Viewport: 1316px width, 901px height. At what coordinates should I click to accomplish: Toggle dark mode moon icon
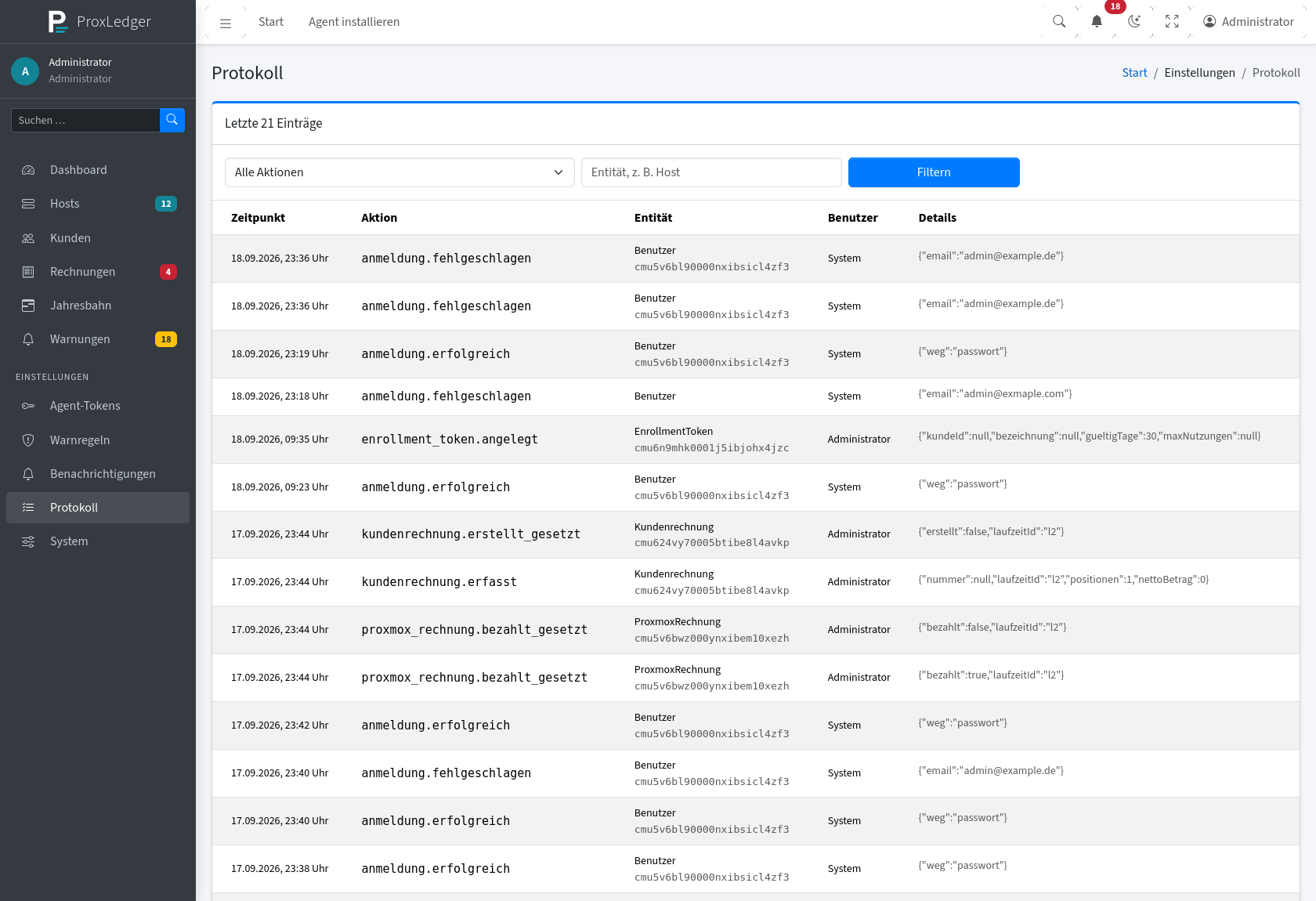[1134, 22]
